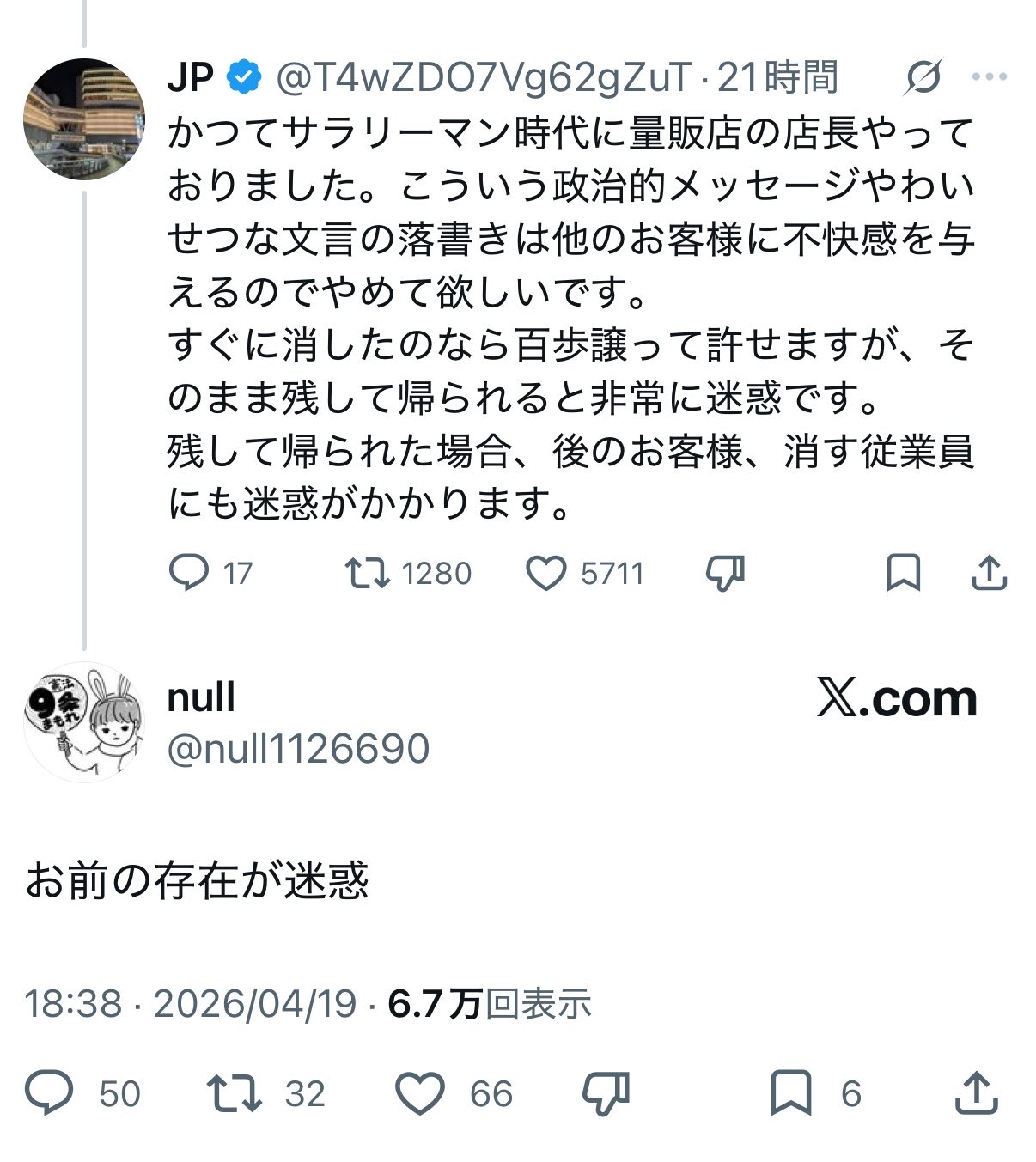Repost null's post
This screenshot has width=1036, height=1162.
point(234,1092)
